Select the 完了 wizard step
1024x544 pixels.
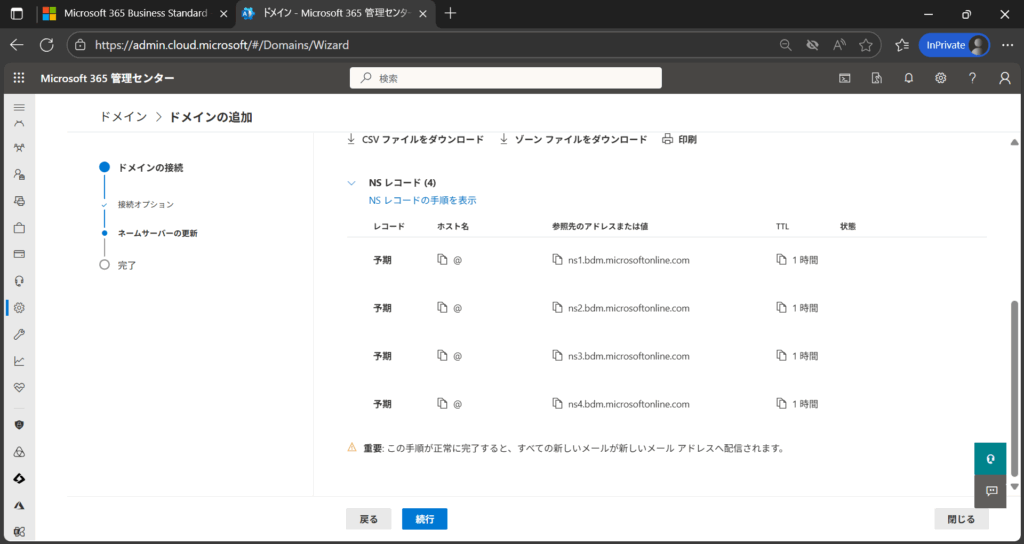coord(126,265)
